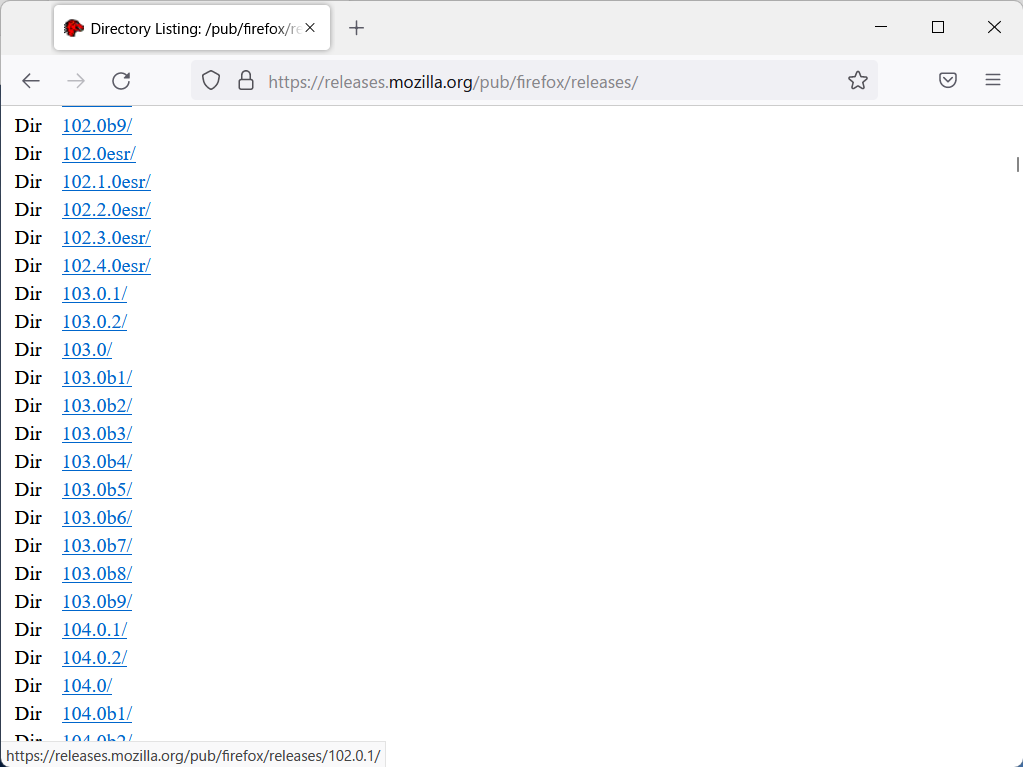Open the 103.0b8/ directory
Image resolution: width=1023 pixels, height=767 pixels.
click(x=97, y=574)
